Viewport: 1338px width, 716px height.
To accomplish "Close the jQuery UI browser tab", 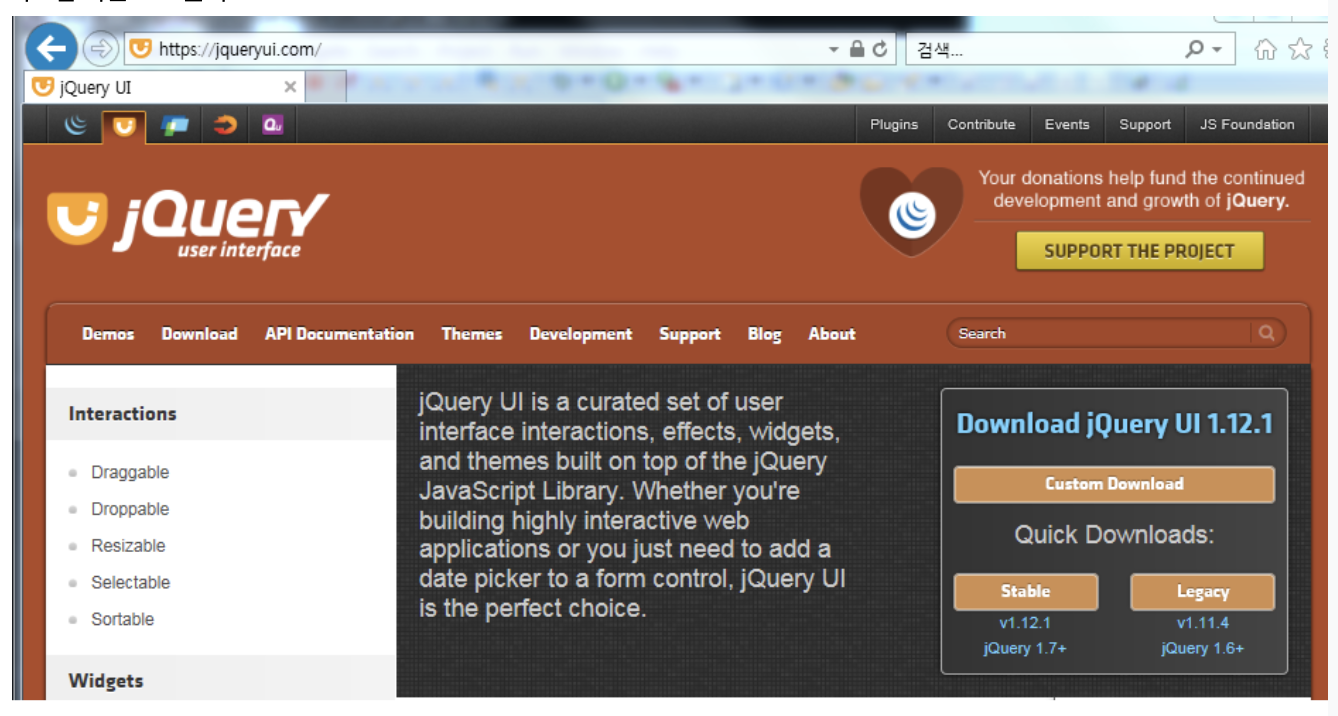I will pyautogui.click(x=290, y=87).
